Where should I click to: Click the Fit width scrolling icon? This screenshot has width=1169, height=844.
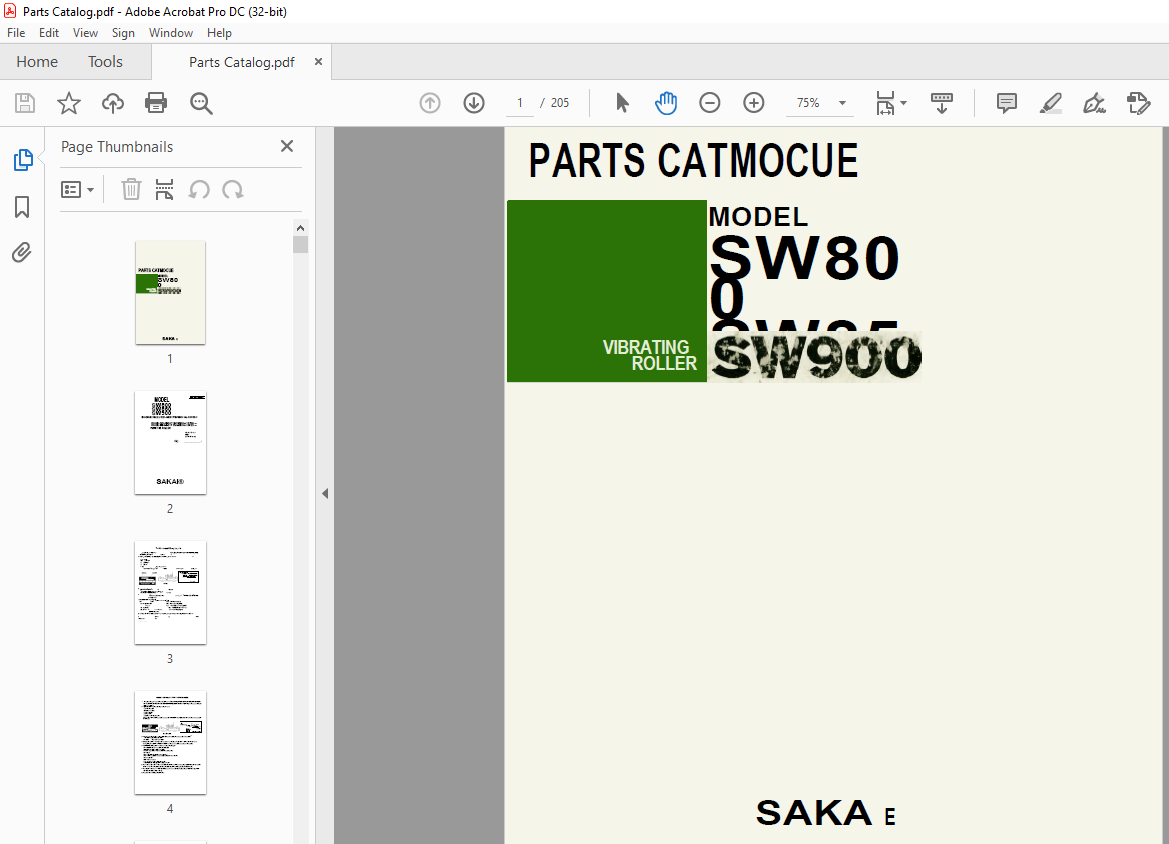(885, 103)
